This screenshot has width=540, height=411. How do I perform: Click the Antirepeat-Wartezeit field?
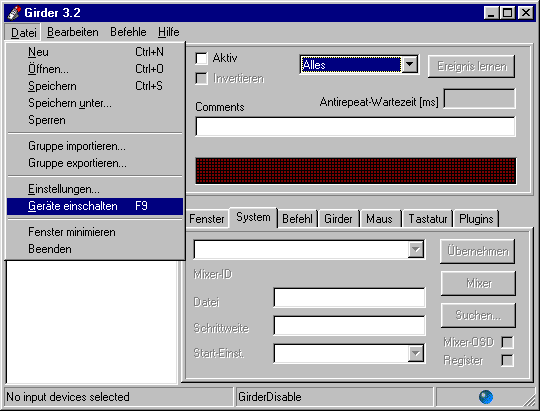coord(480,99)
